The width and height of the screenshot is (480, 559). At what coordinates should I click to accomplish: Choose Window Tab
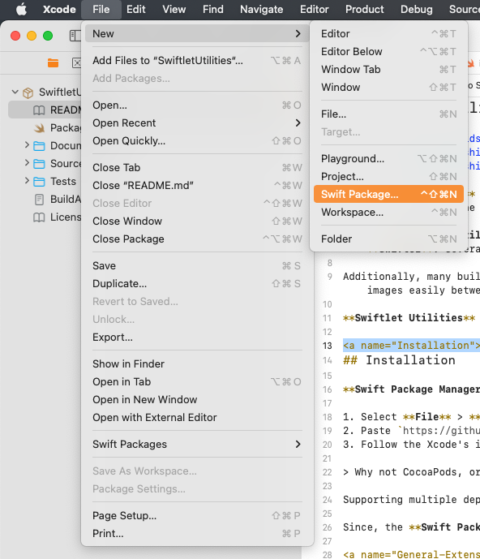point(389,70)
